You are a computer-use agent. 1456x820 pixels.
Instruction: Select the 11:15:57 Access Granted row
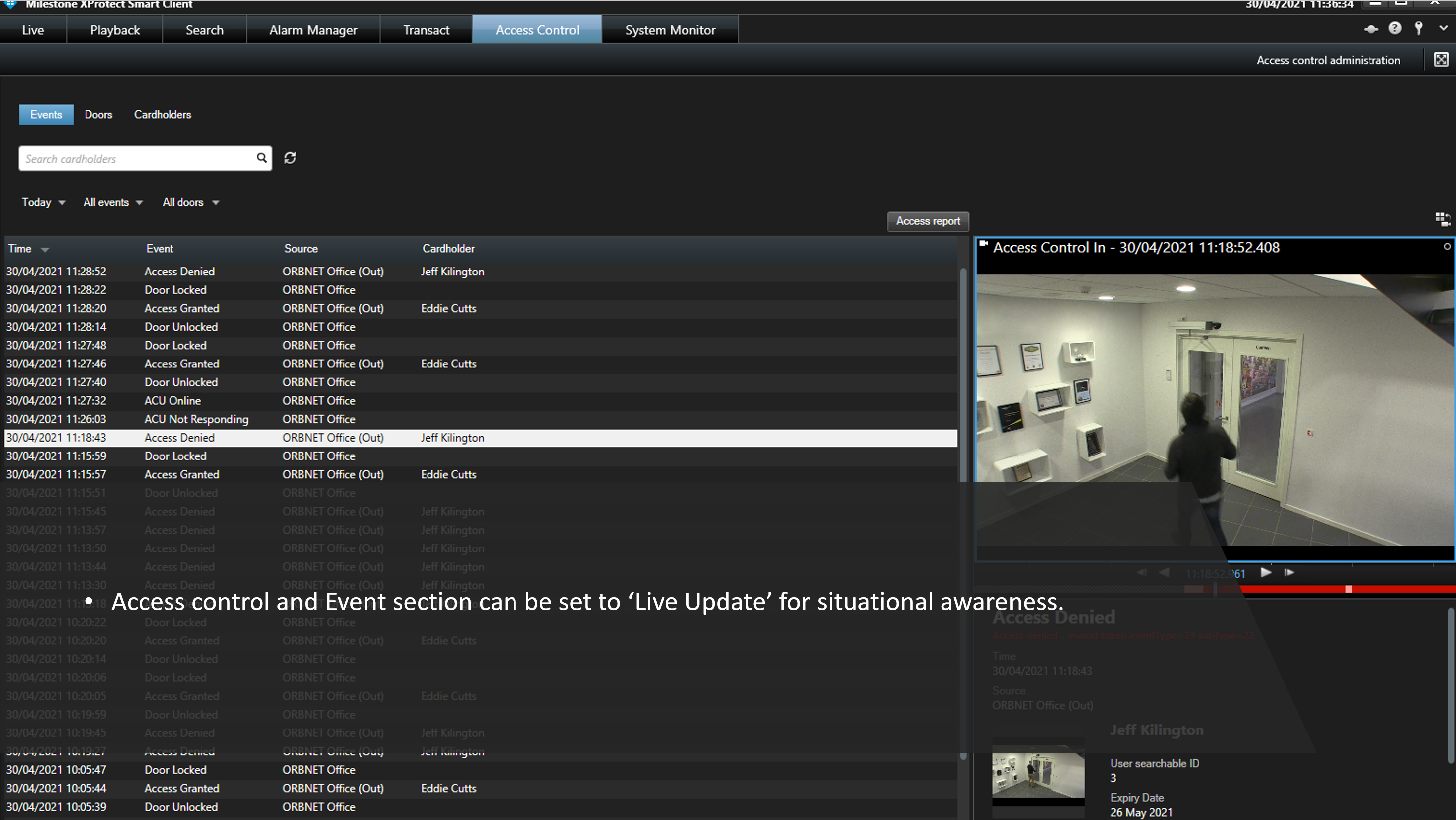click(481, 475)
